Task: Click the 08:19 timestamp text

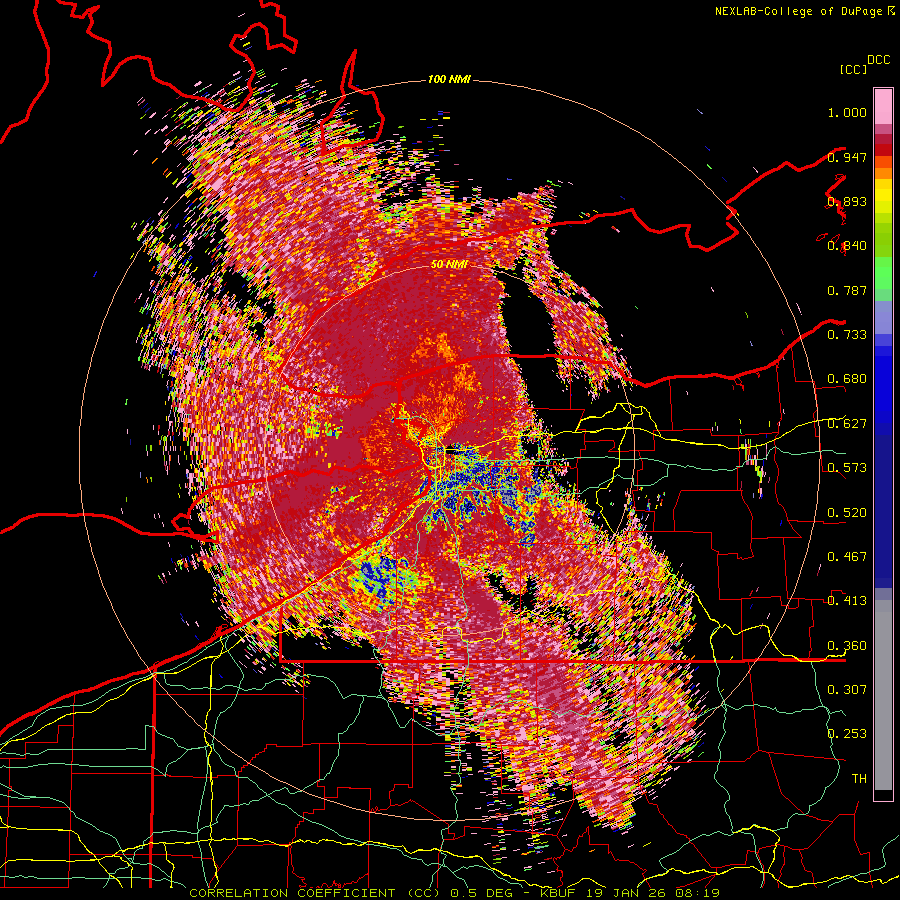Action: pyautogui.click(x=697, y=893)
